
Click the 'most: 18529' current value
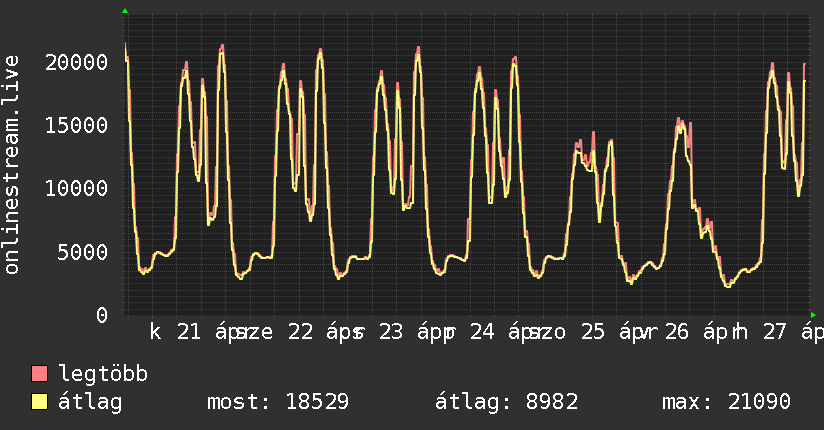[x=278, y=402]
